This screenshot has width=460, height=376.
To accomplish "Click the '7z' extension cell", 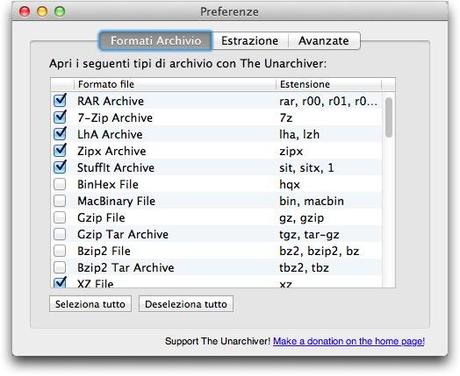I will 286,118.
